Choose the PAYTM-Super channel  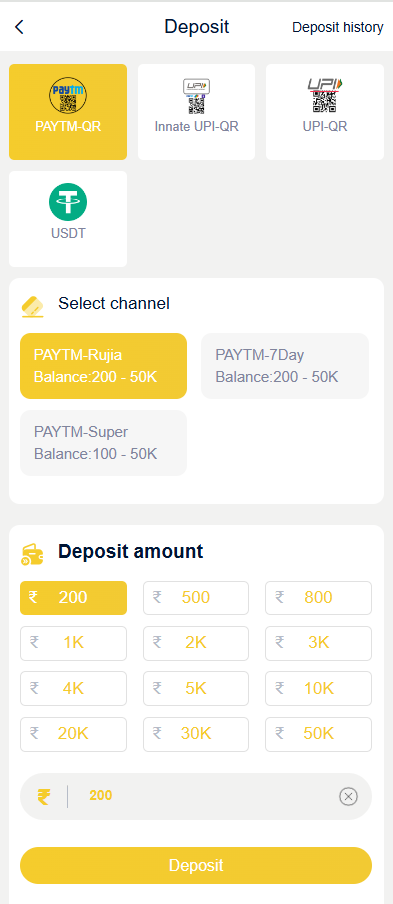pos(104,443)
